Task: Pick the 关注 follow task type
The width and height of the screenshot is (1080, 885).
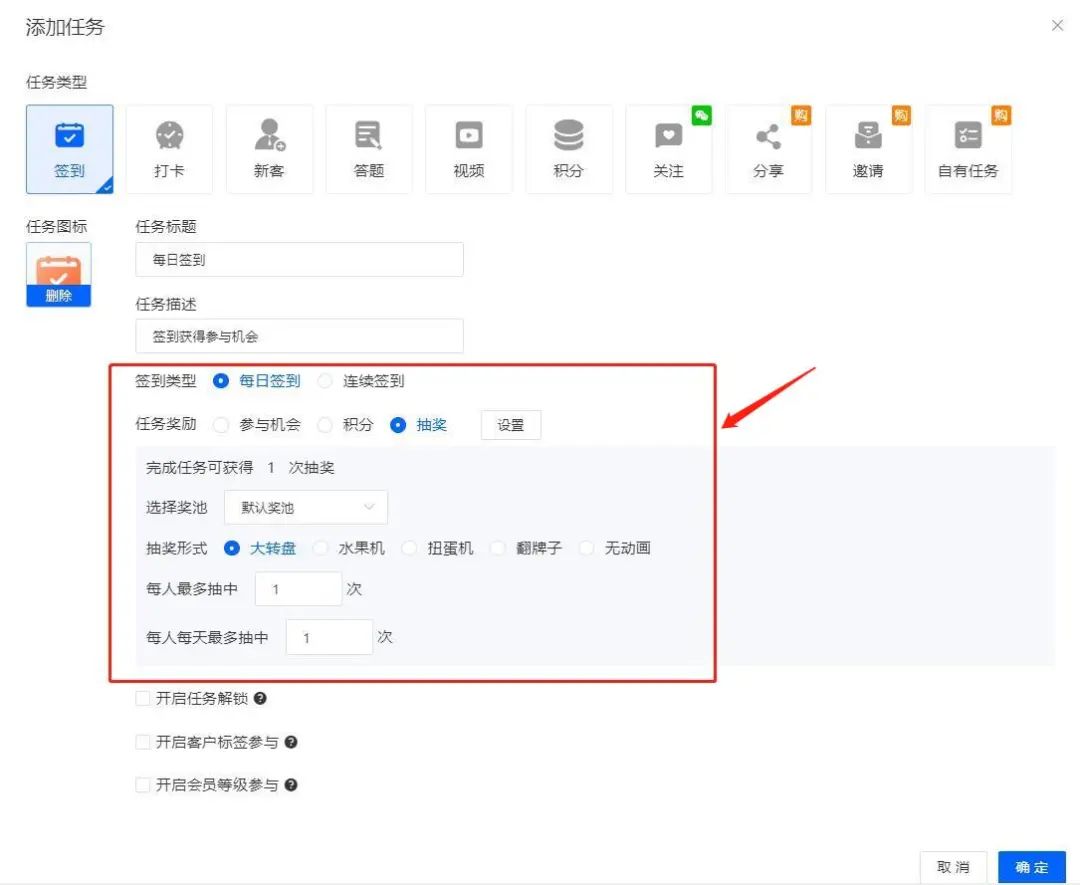Action: point(669,149)
